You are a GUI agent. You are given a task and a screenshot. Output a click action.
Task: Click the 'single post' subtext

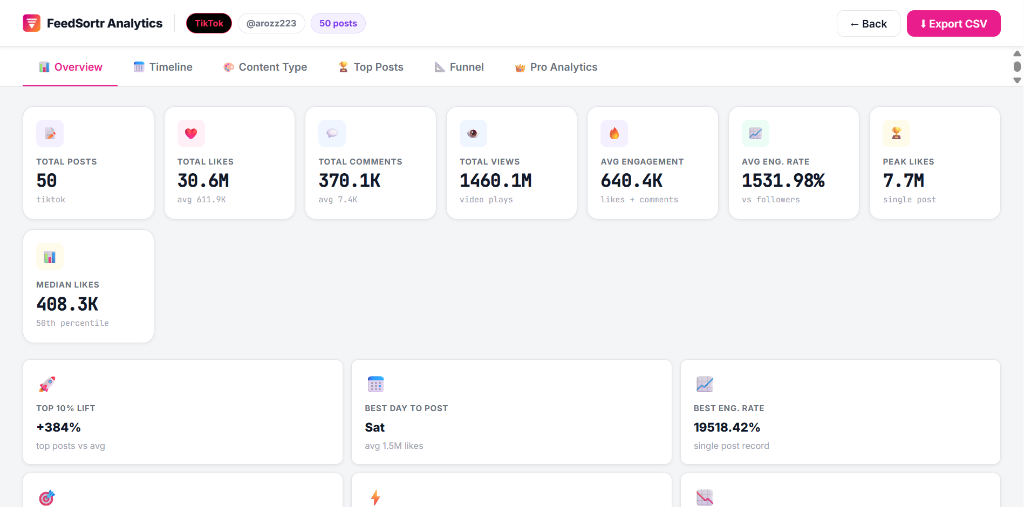[909, 199]
